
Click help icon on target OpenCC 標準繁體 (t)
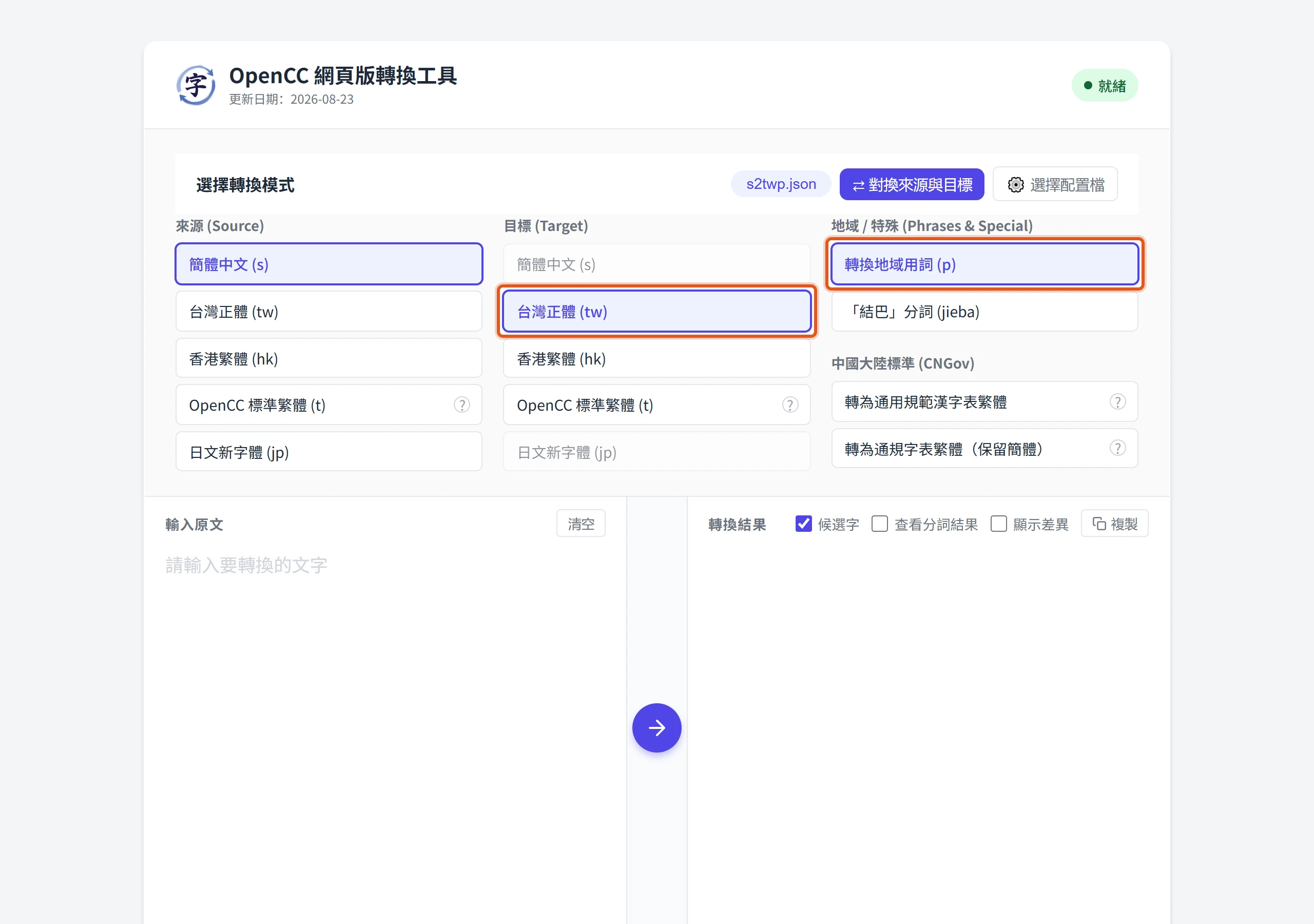pos(790,405)
